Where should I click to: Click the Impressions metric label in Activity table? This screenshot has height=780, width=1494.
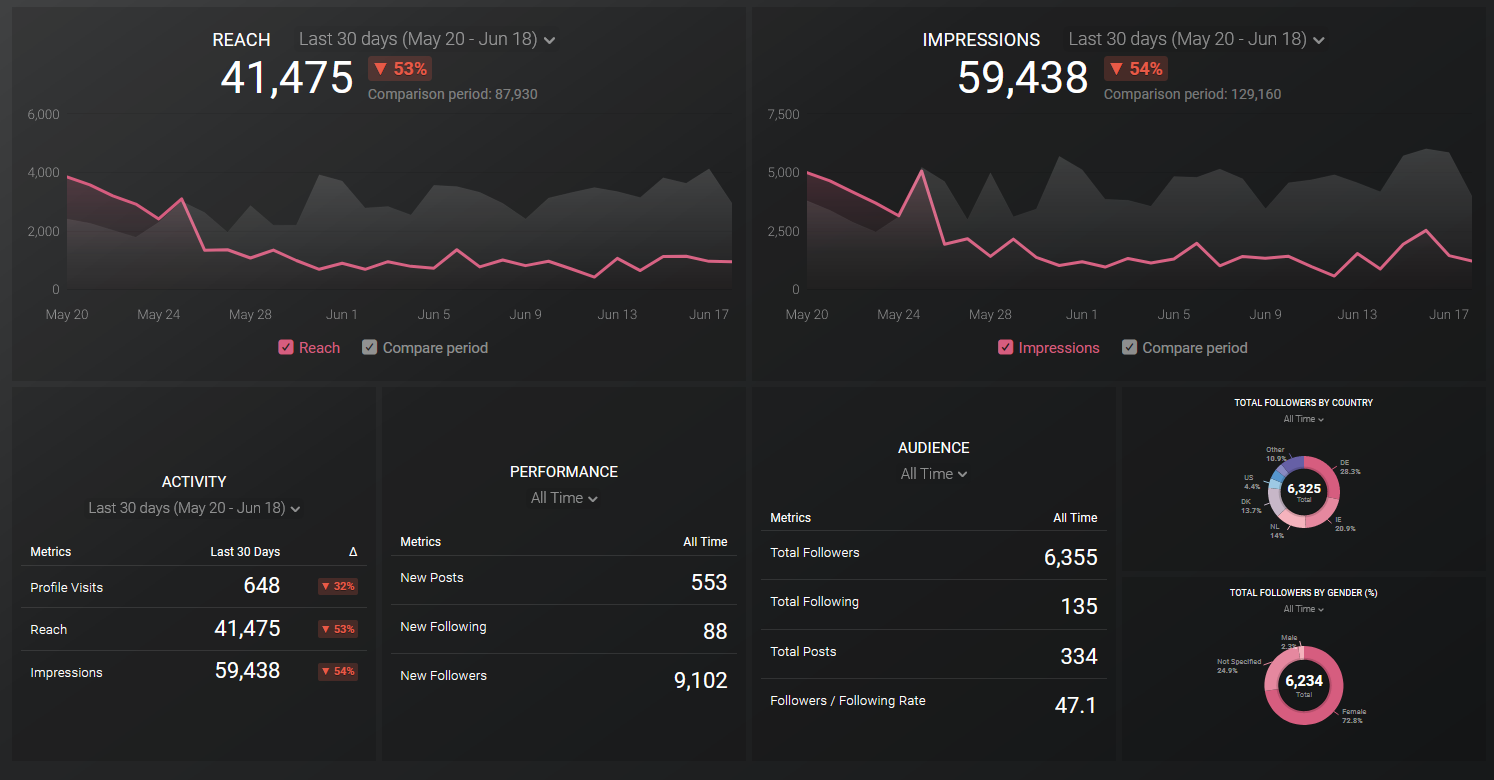coord(66,672)
